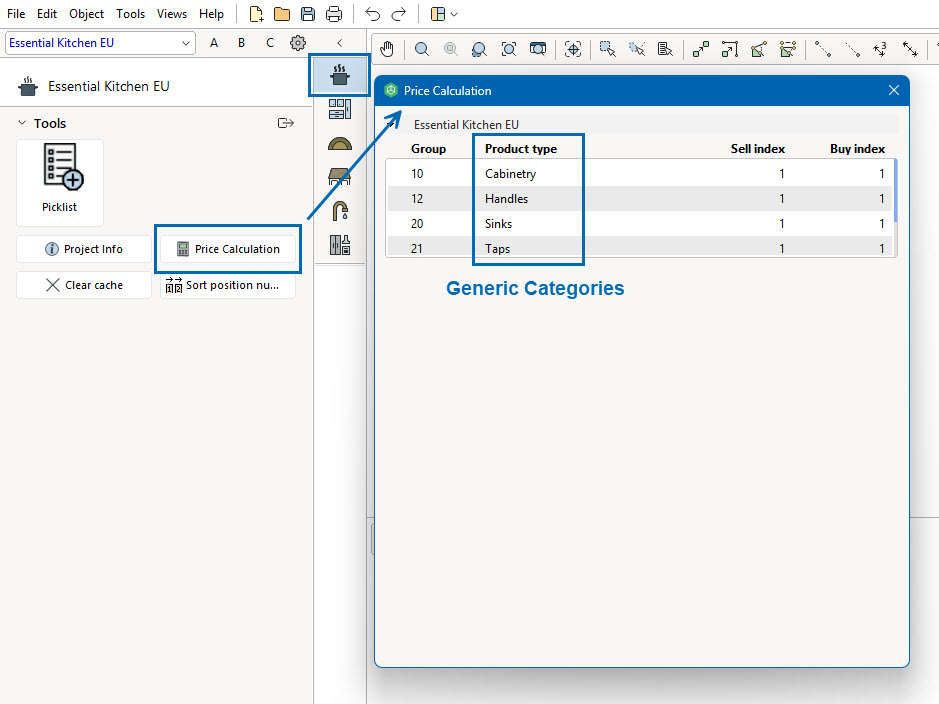939x704 pixels.
Task: Click the corner stretch icon
Action: tap(729, 49)
